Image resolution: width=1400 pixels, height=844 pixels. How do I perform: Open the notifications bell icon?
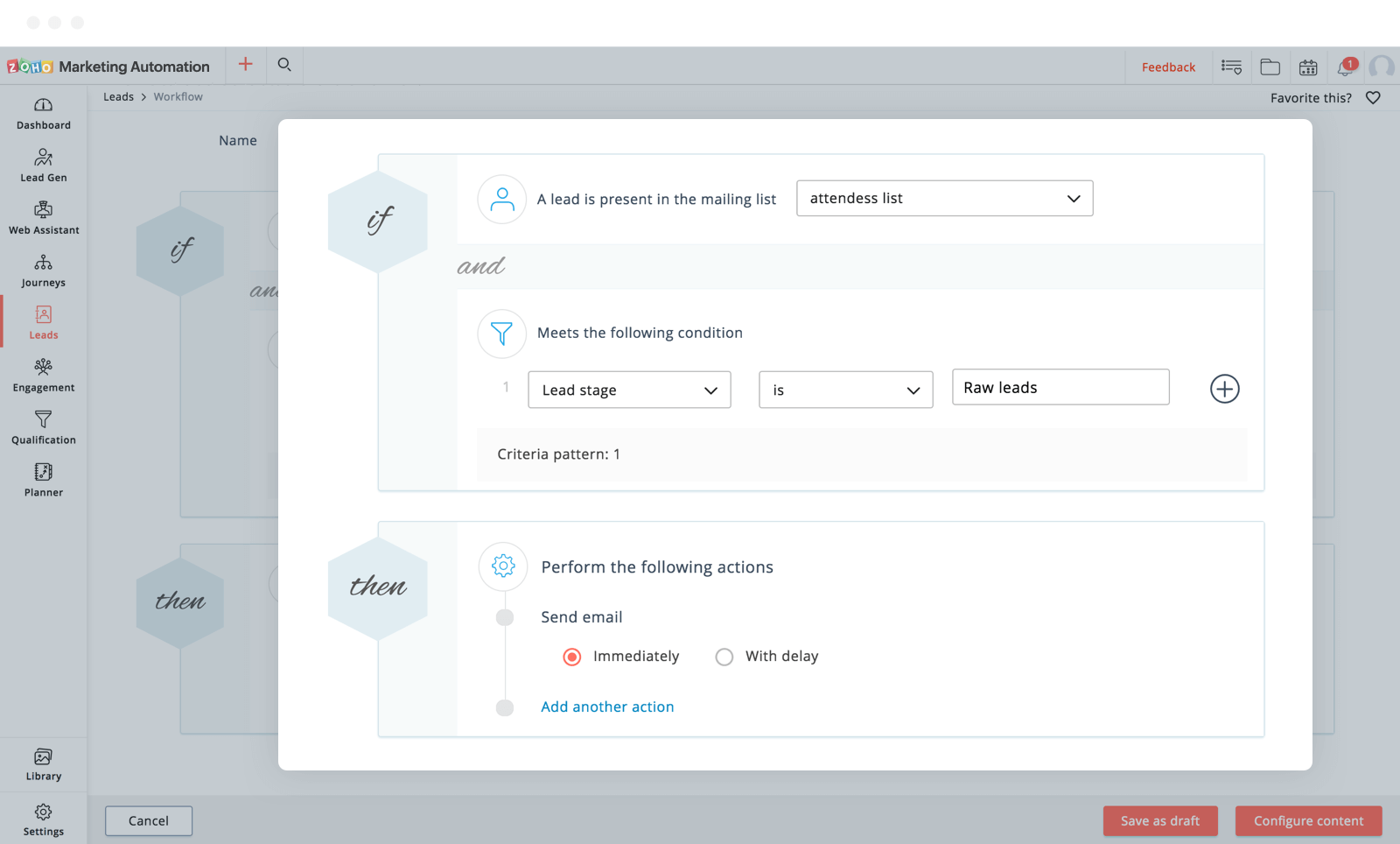[x=1346, y=67]
